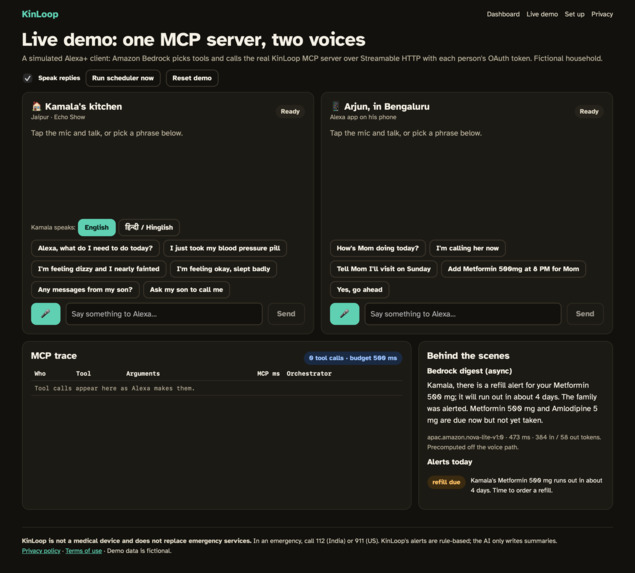Viewport: 635px width, 573px height.
Task: Open the Dashboard nav item
Action: pos(503,14)
